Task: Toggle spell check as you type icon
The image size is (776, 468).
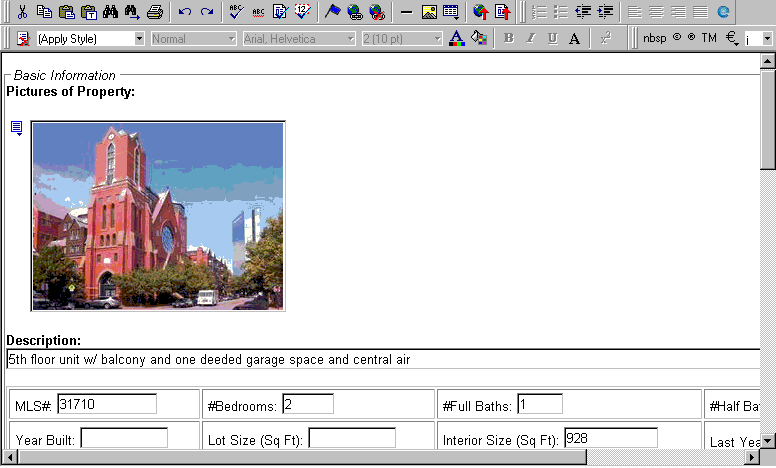Action: (258, 11)
